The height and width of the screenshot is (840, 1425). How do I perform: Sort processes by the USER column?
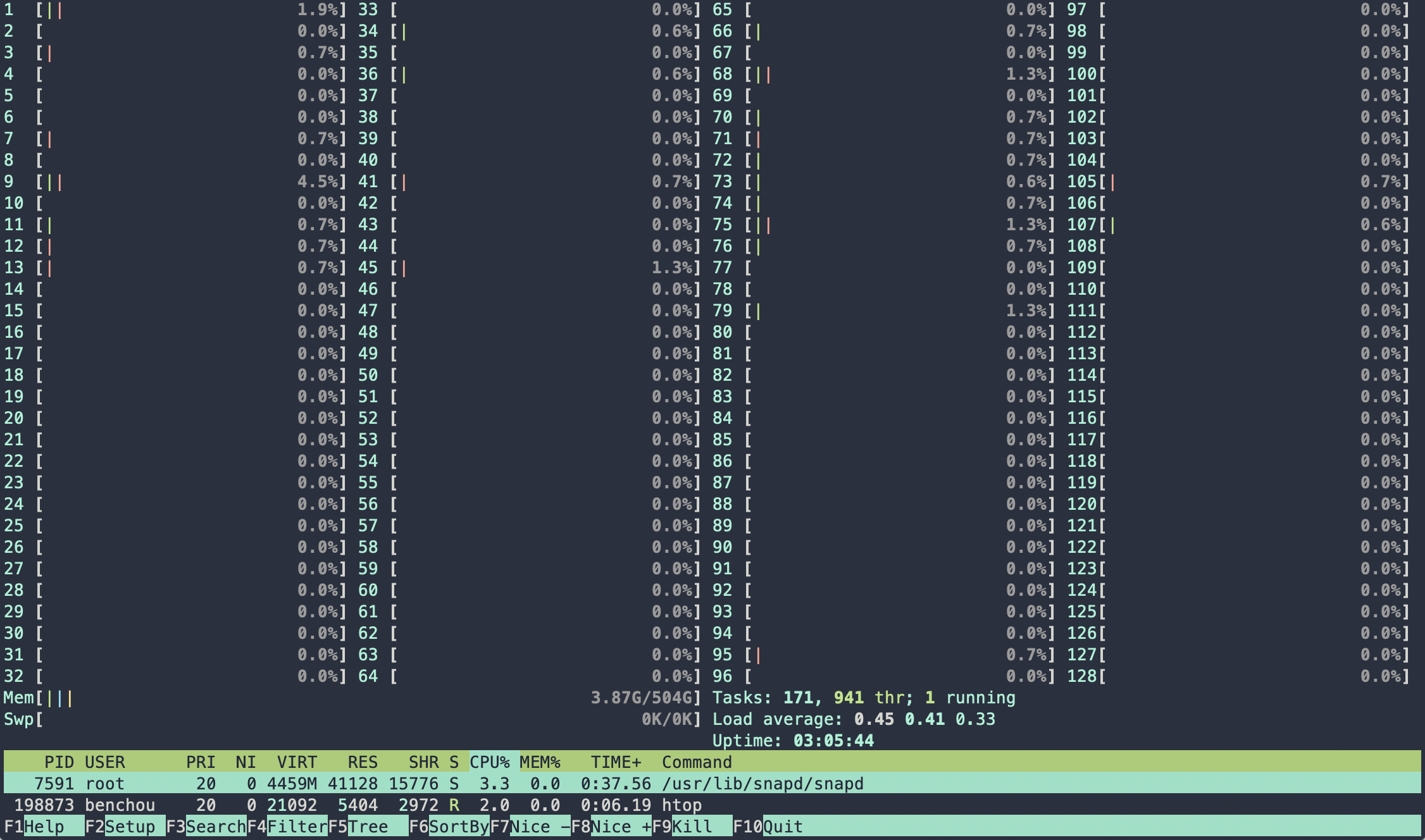(105, 762)
